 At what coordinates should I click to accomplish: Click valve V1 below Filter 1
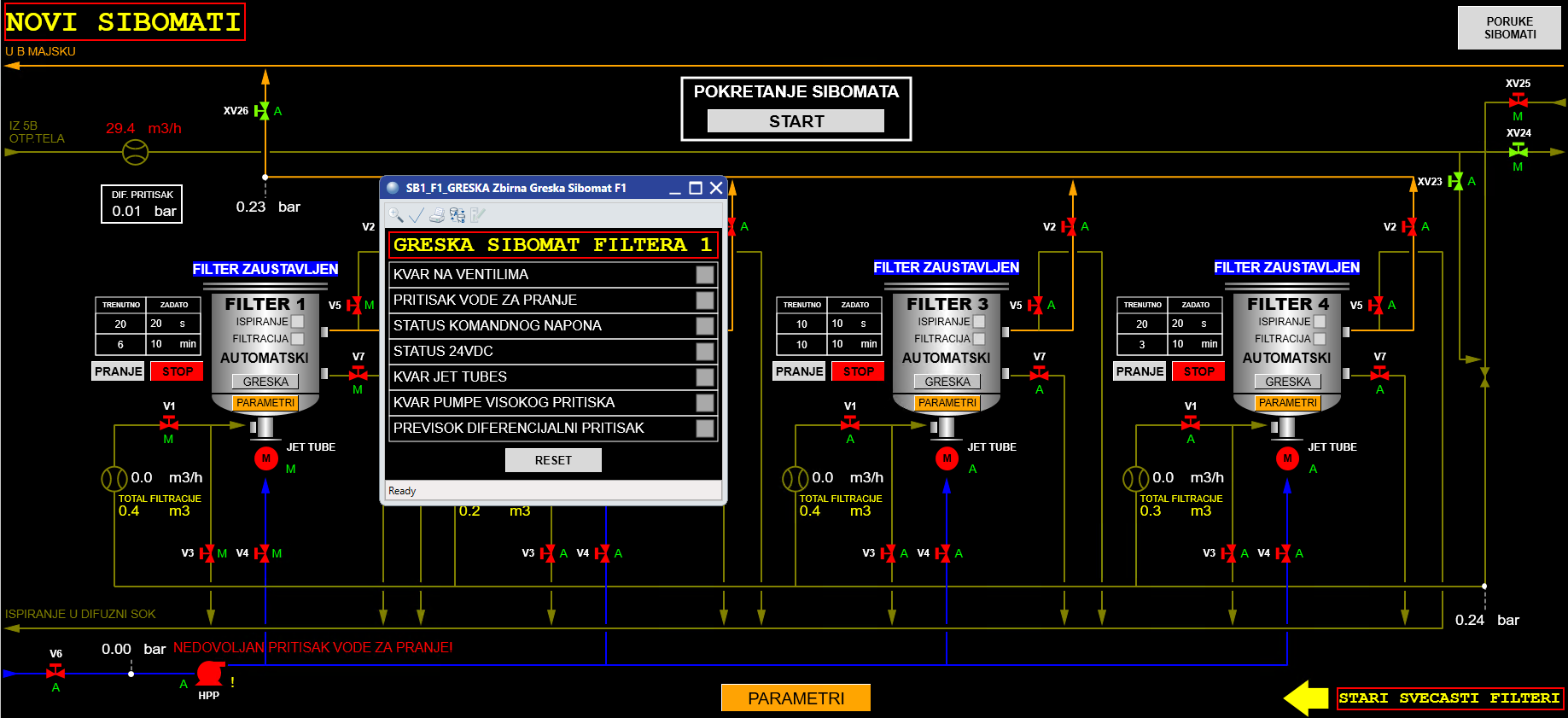click(169, 423)
